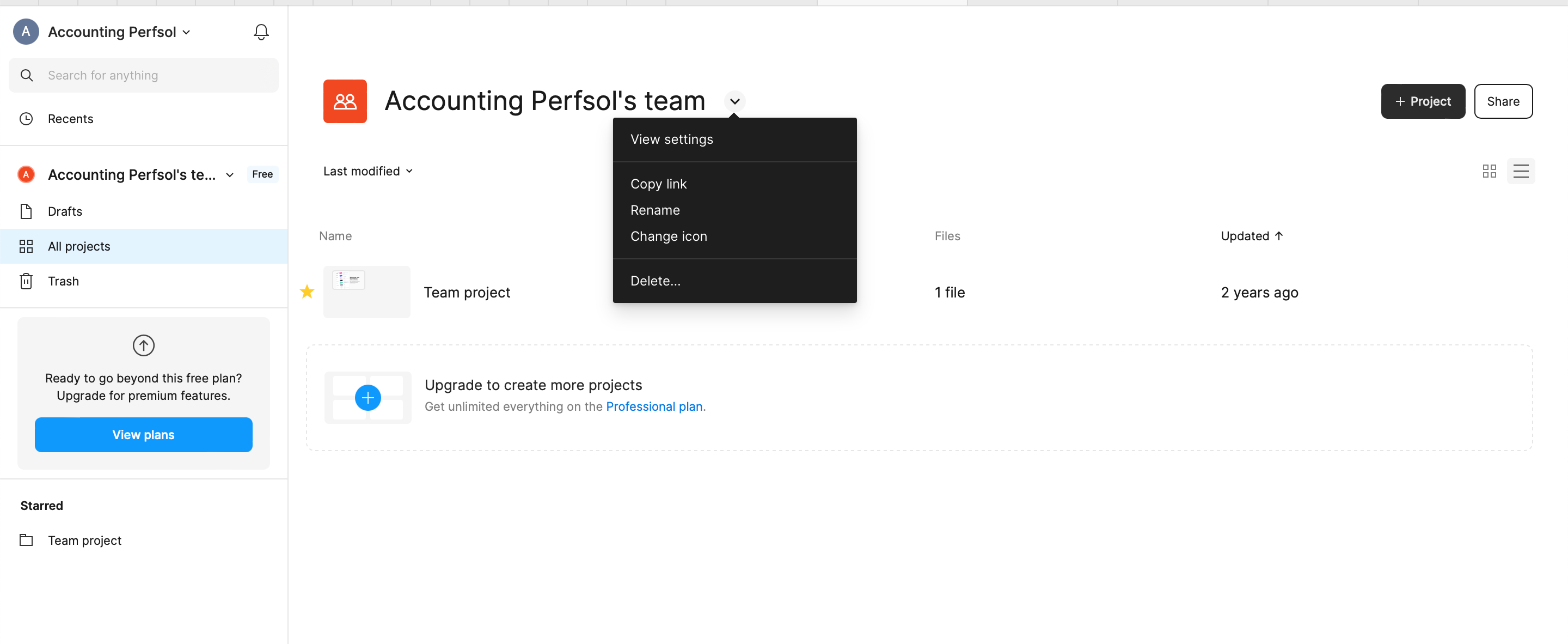Choose View settings from the menu
1568x644 pixels.
734,139
